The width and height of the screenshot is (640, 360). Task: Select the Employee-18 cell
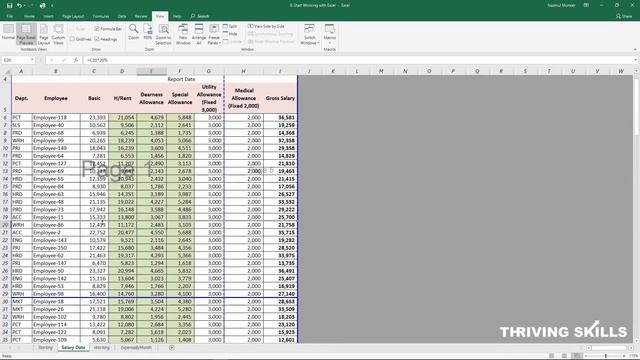pyautogui.click(x=56, y=302)
